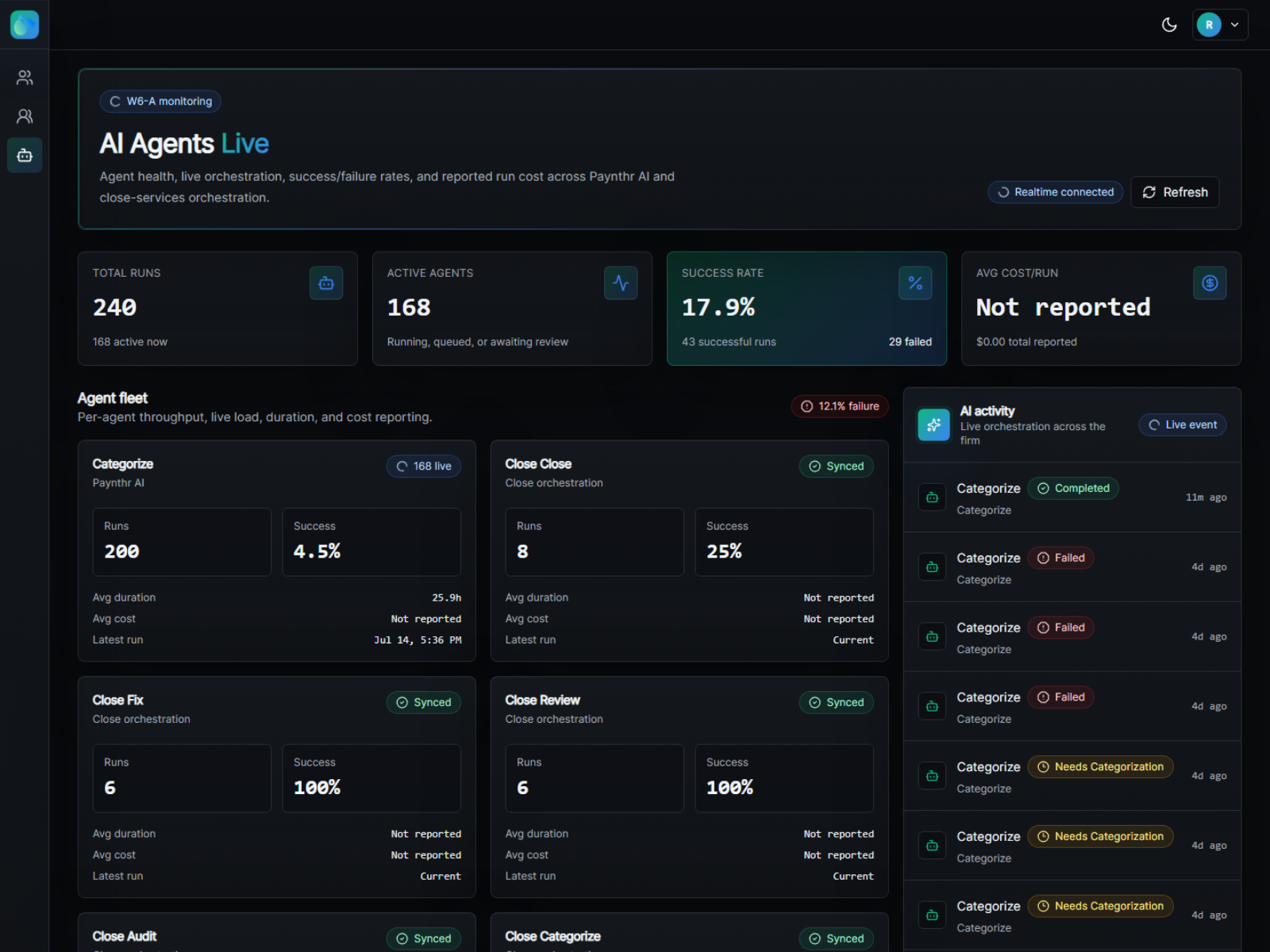
Task: Open the Categorize Paynthr AI agent title
Action: 123,464
